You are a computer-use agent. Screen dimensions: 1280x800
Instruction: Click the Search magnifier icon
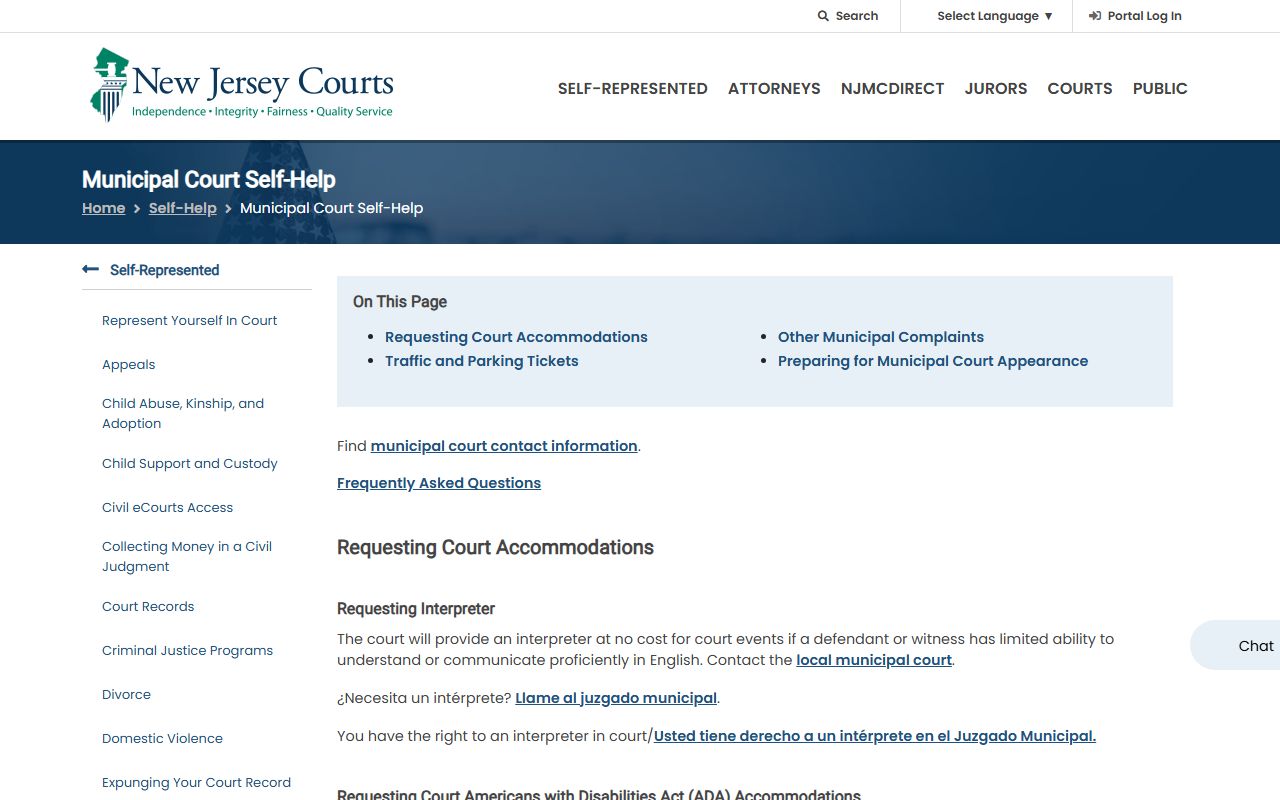[x=823, y=16]
